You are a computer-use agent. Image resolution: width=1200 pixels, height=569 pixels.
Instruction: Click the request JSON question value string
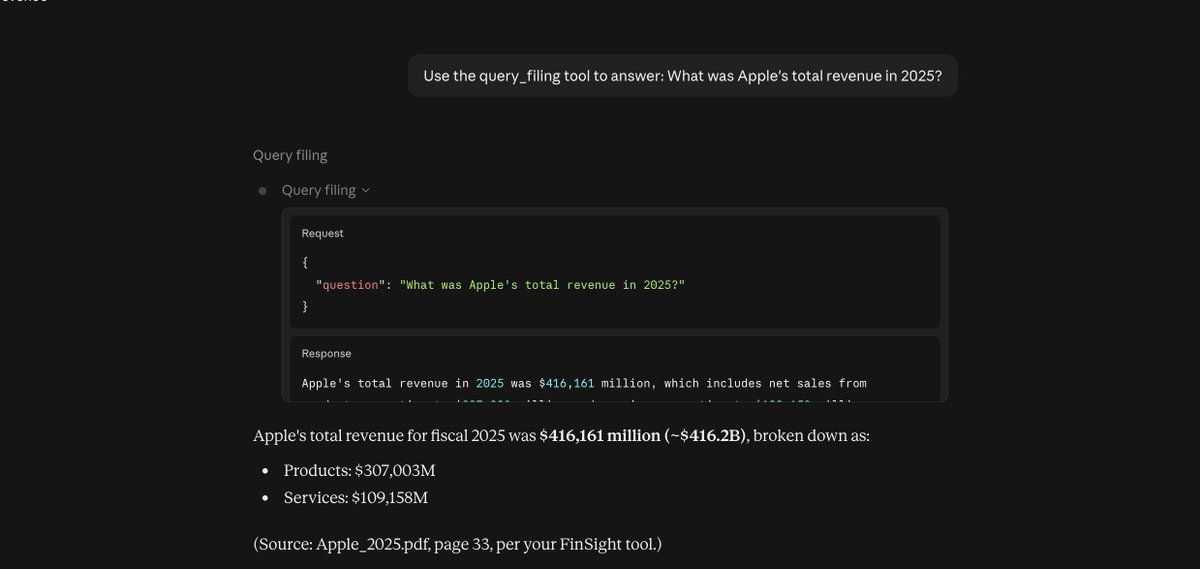pyautogui.click(x=542, y=285)
